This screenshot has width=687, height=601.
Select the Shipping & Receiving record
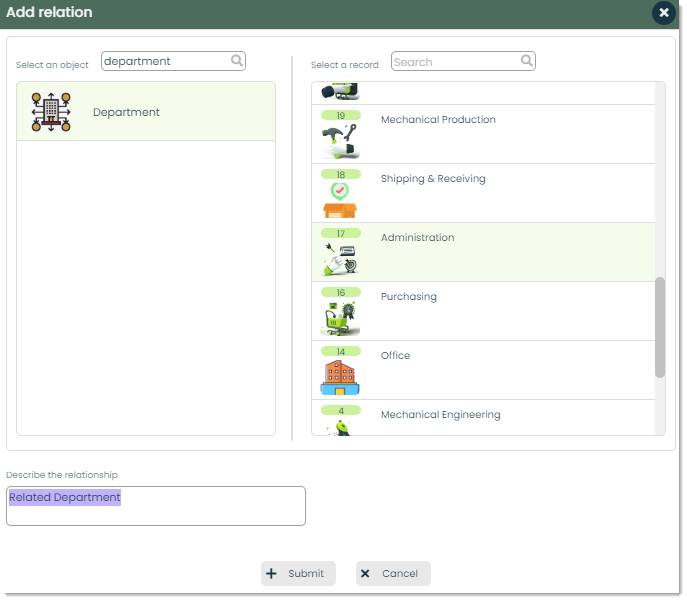click(x=483, y=193)
